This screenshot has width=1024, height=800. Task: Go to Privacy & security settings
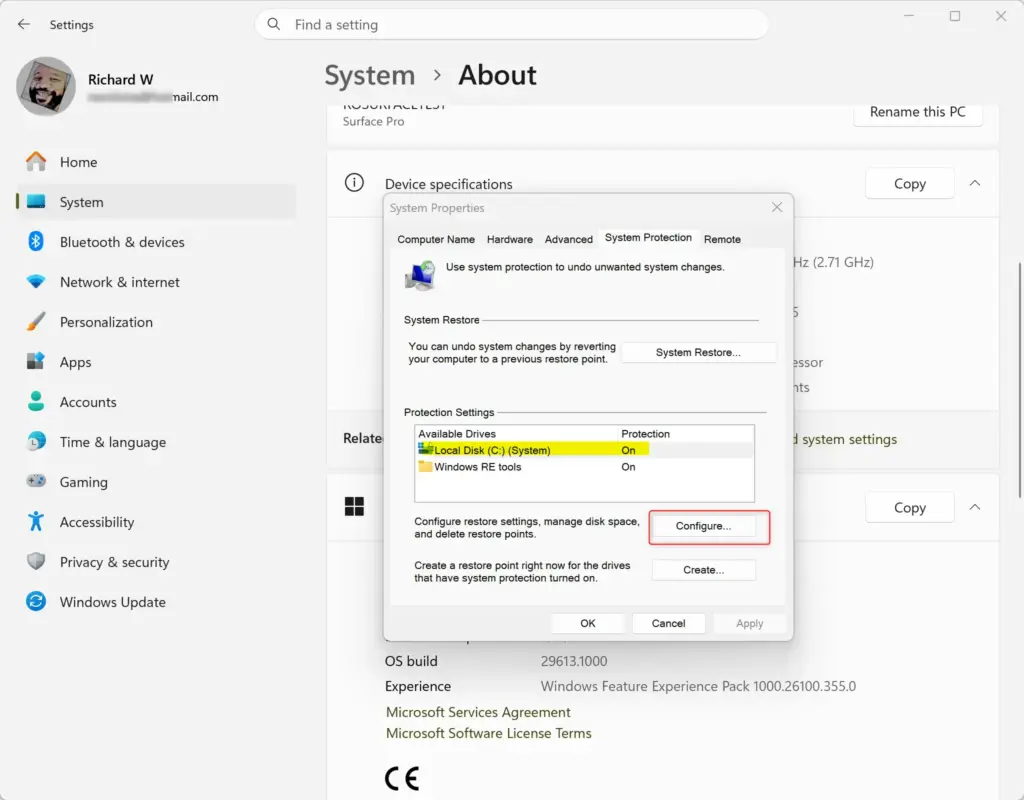114,562
